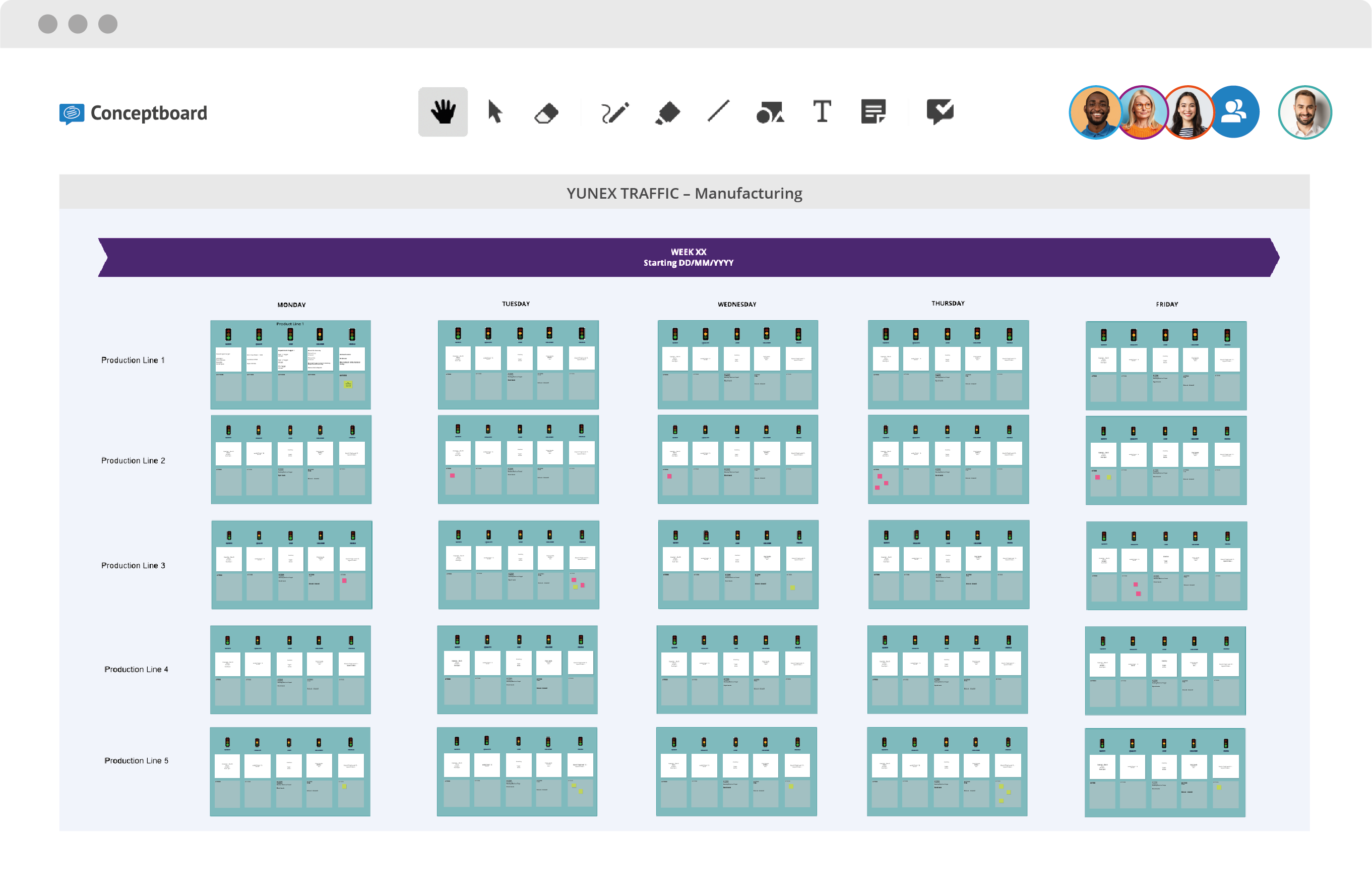Add a sticky note
Viewport: 1372px width, 894px height.
click(x=874, y=112)
